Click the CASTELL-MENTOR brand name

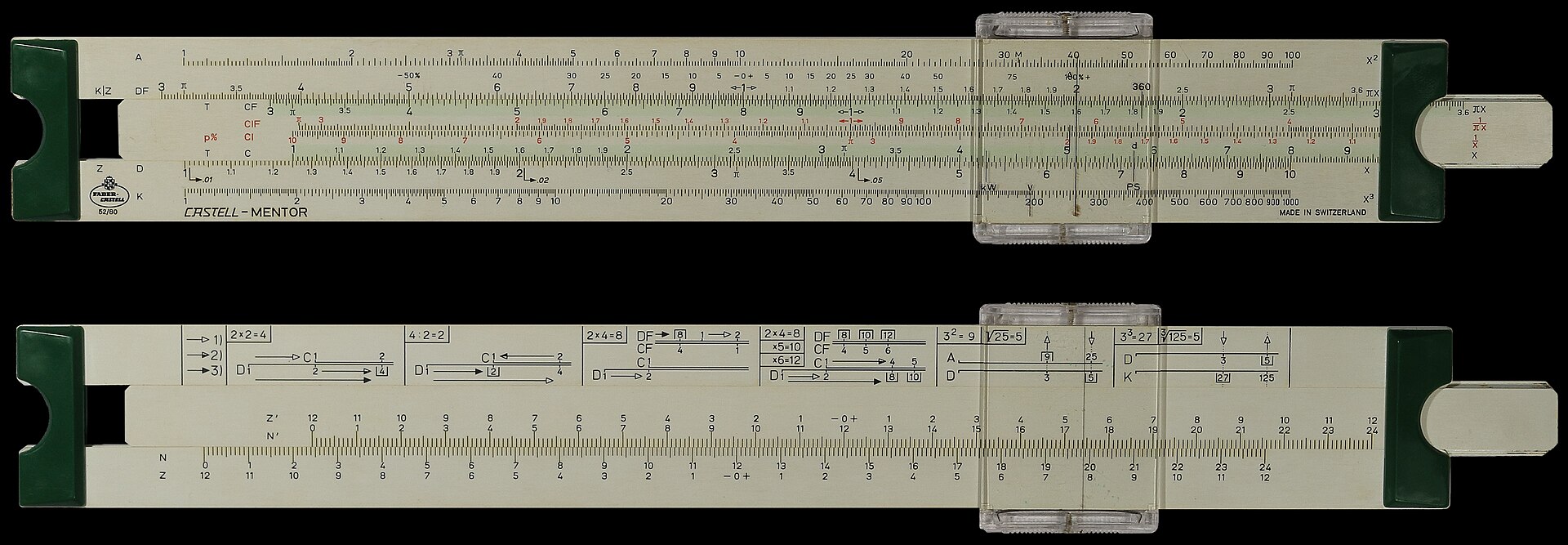coord(246,212)
